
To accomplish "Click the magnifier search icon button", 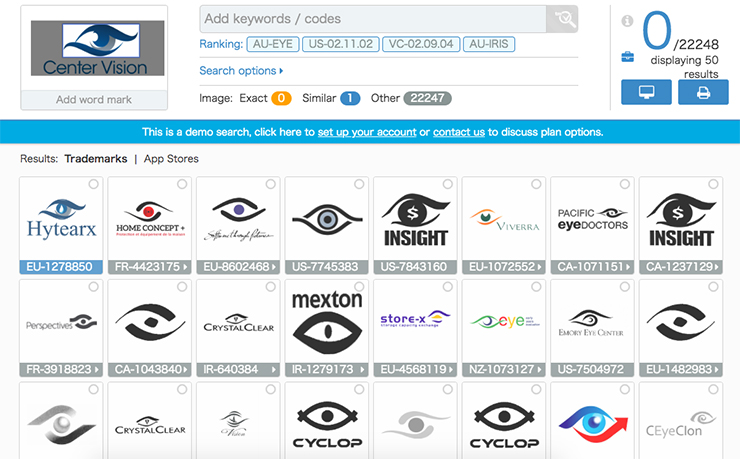I will [562, 19].
